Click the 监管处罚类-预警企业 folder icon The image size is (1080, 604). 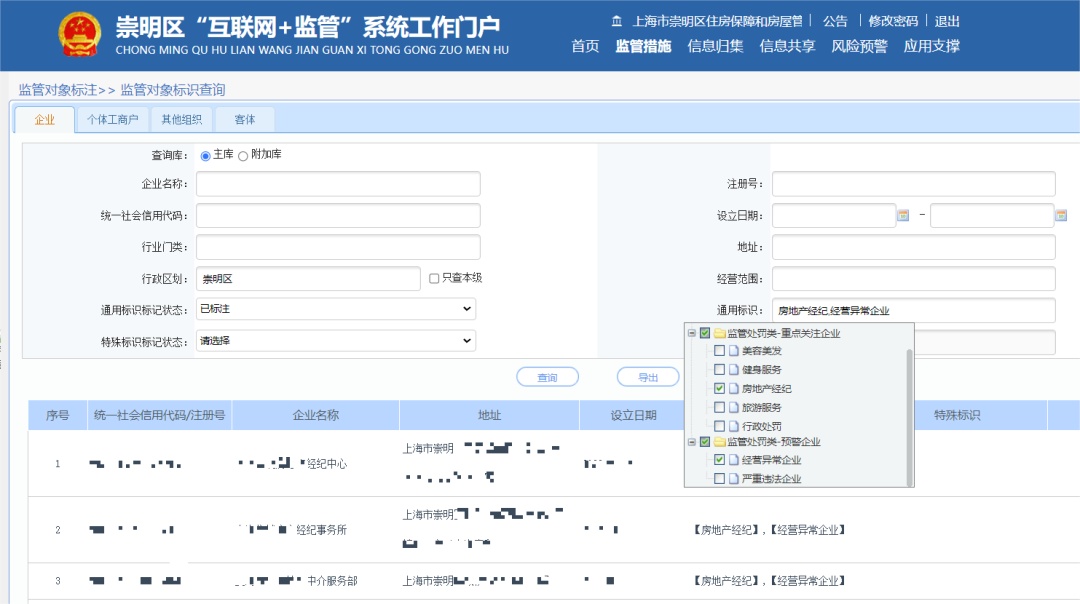[719, 442]
